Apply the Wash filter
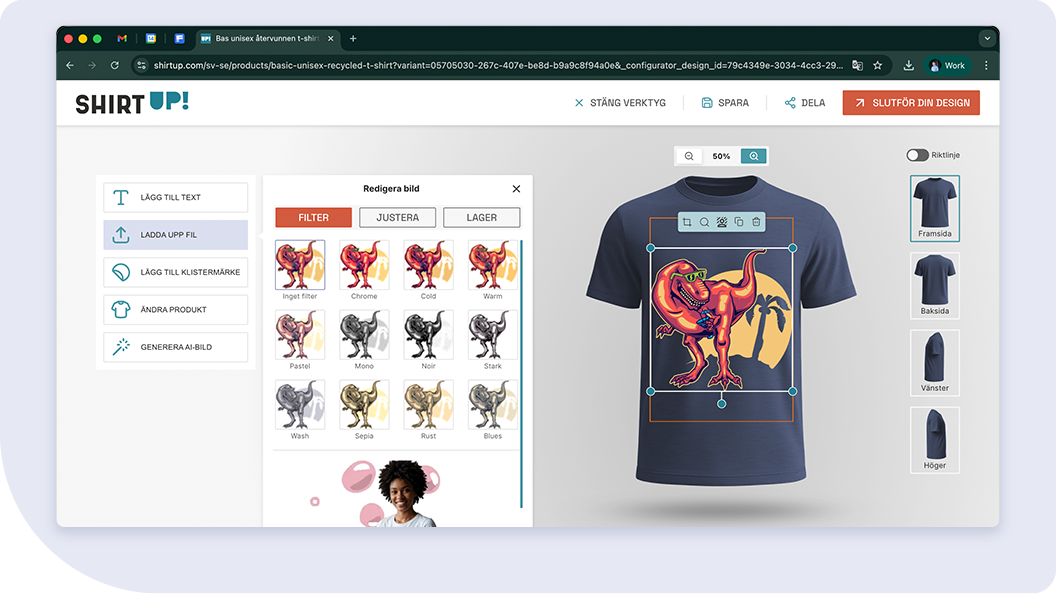Viewport: 1056px width, 594px height. (300, 405)
